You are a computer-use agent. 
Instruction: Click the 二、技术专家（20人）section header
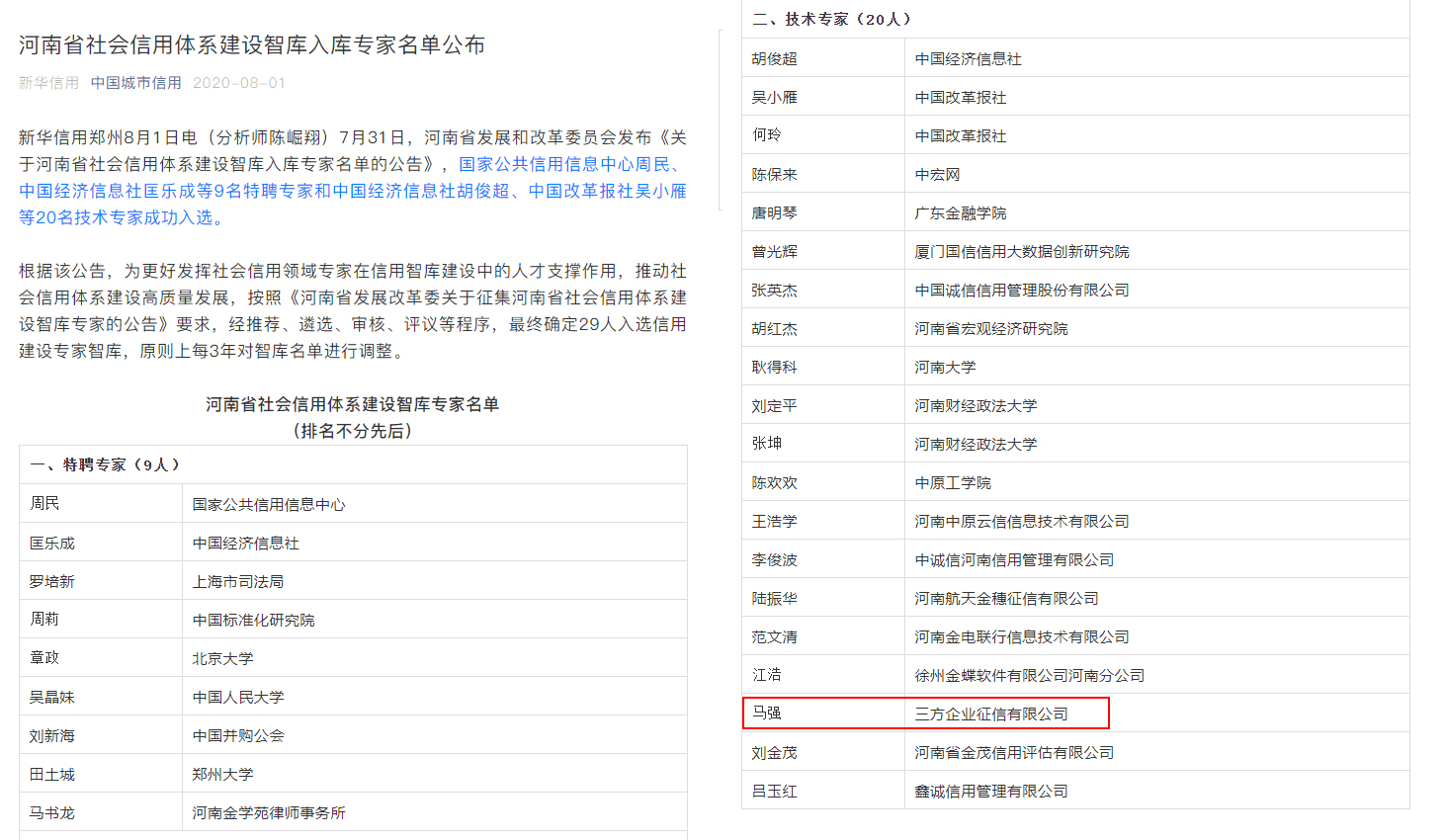click(833, 19)
